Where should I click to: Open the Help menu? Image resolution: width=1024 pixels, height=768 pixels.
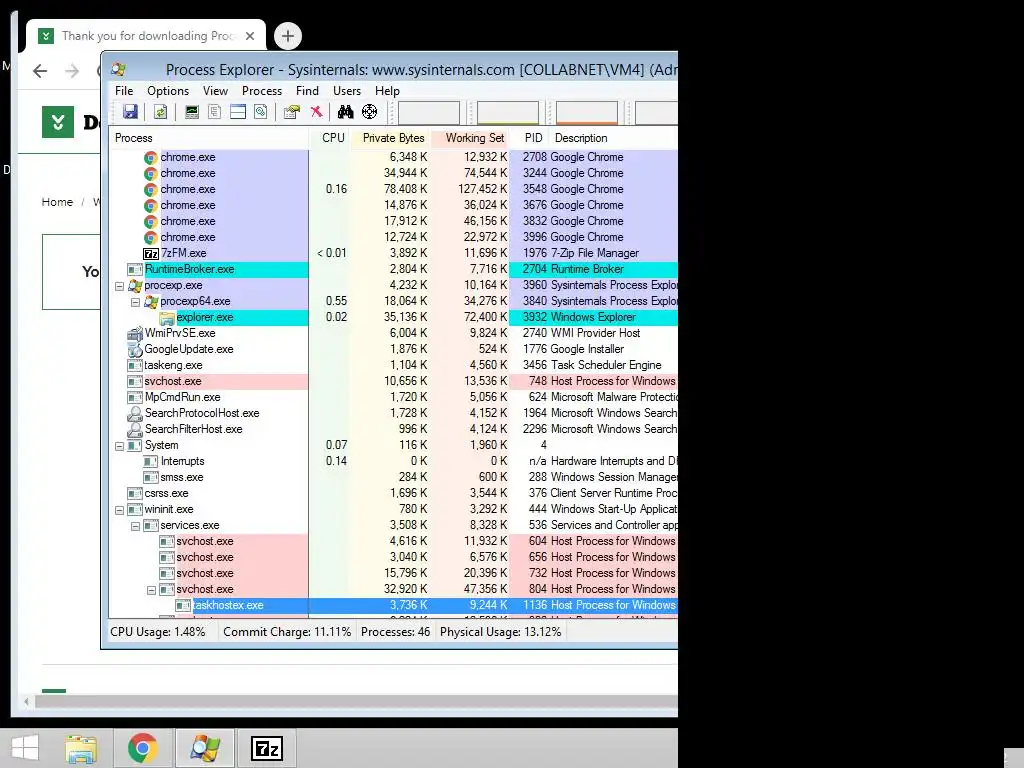click(387, 91)
